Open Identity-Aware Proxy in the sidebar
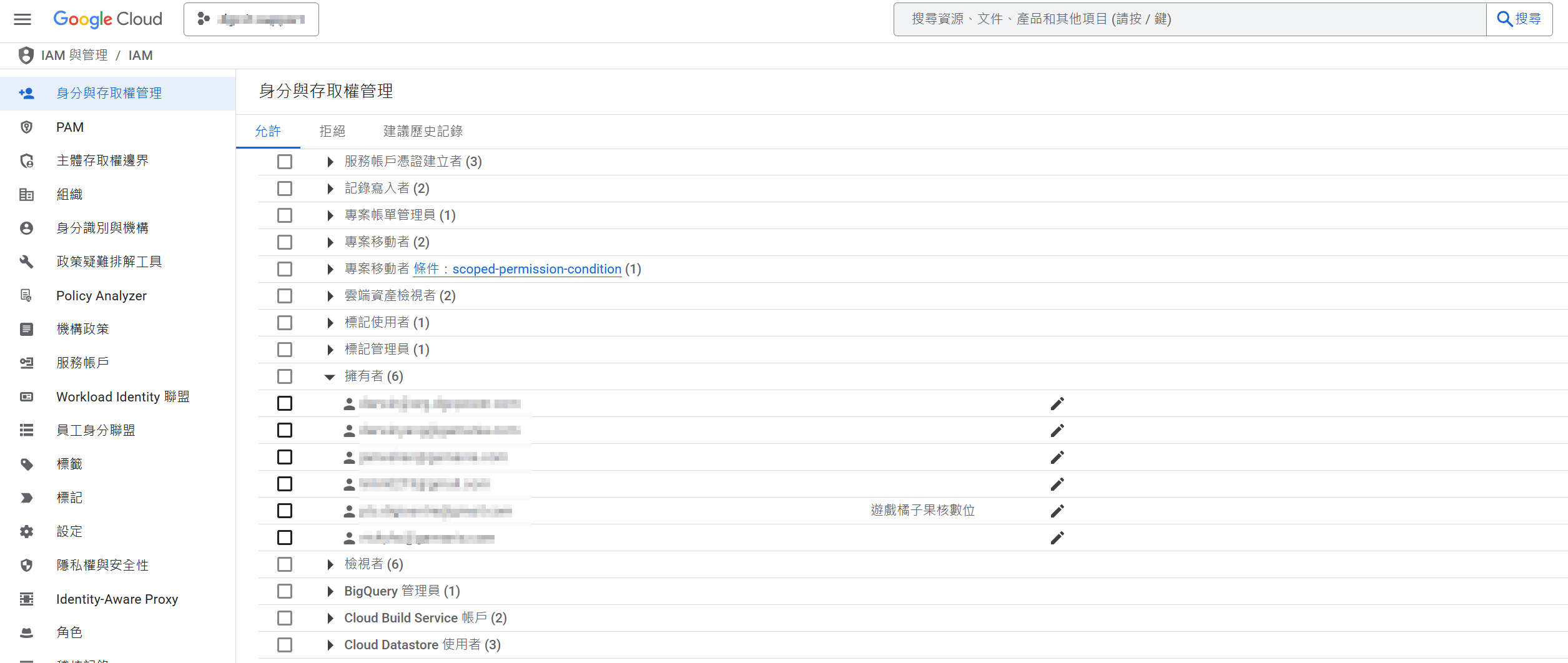This screenshot has width=1568, height=663. [x=118, y=599]
